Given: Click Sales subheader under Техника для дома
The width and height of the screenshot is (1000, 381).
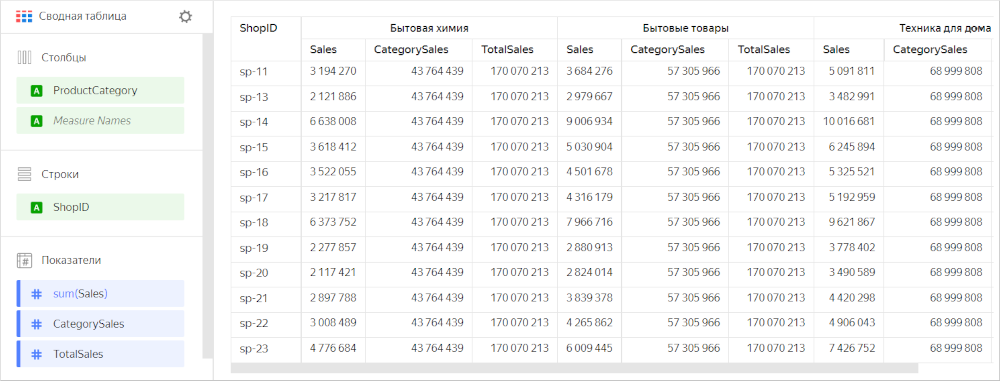Looking at the screenshot, I should tap(836, 50).
